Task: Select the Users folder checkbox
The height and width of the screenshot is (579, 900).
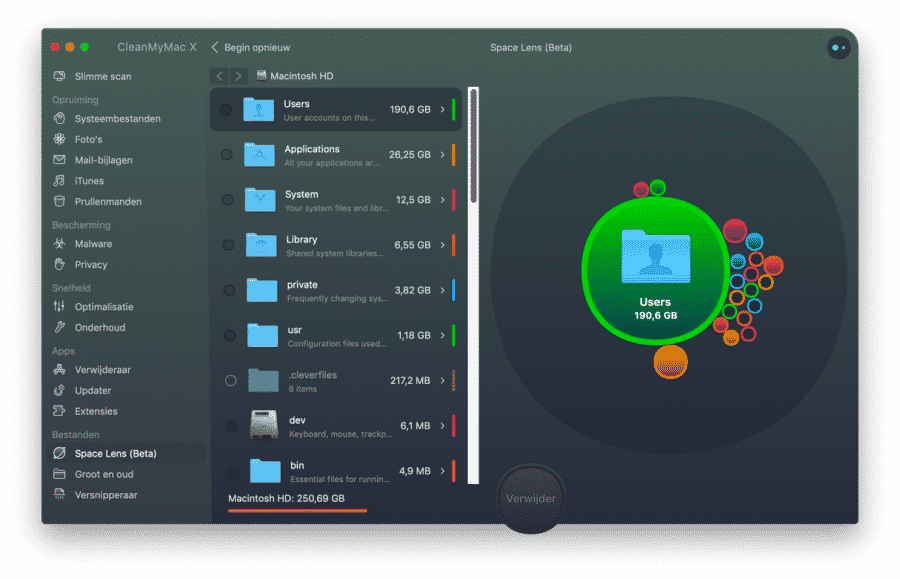Action: point(226,109)
